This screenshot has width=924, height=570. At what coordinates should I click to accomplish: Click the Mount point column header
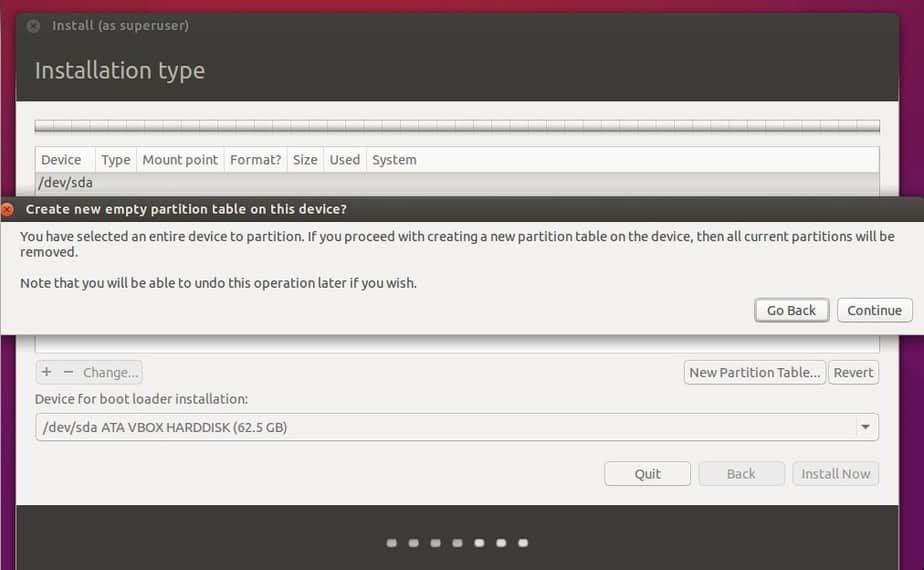tap(180, 160)
